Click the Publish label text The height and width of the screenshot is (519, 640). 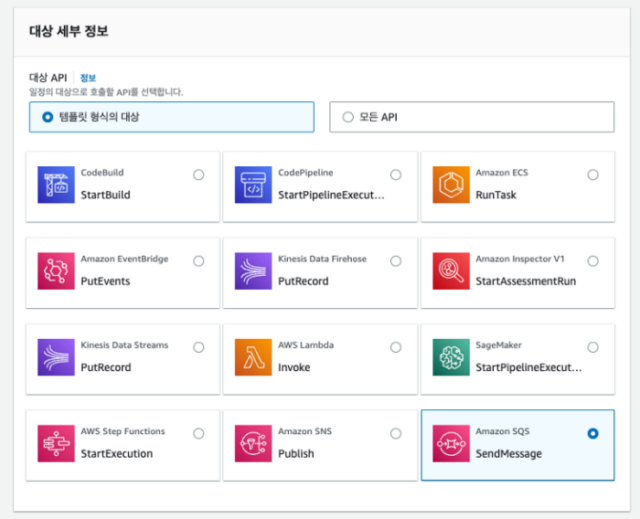point(296,453)
